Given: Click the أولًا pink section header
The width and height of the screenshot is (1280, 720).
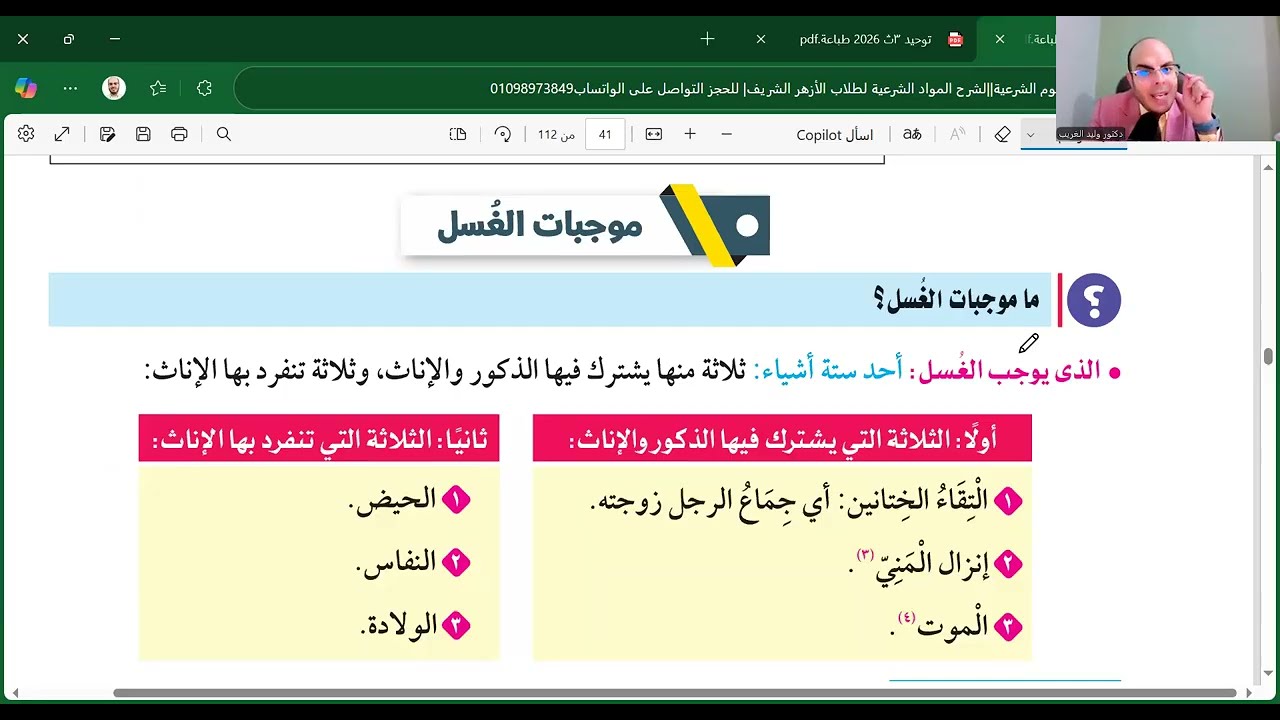Looking at the screenshot, I should click(x=782, y=438).
